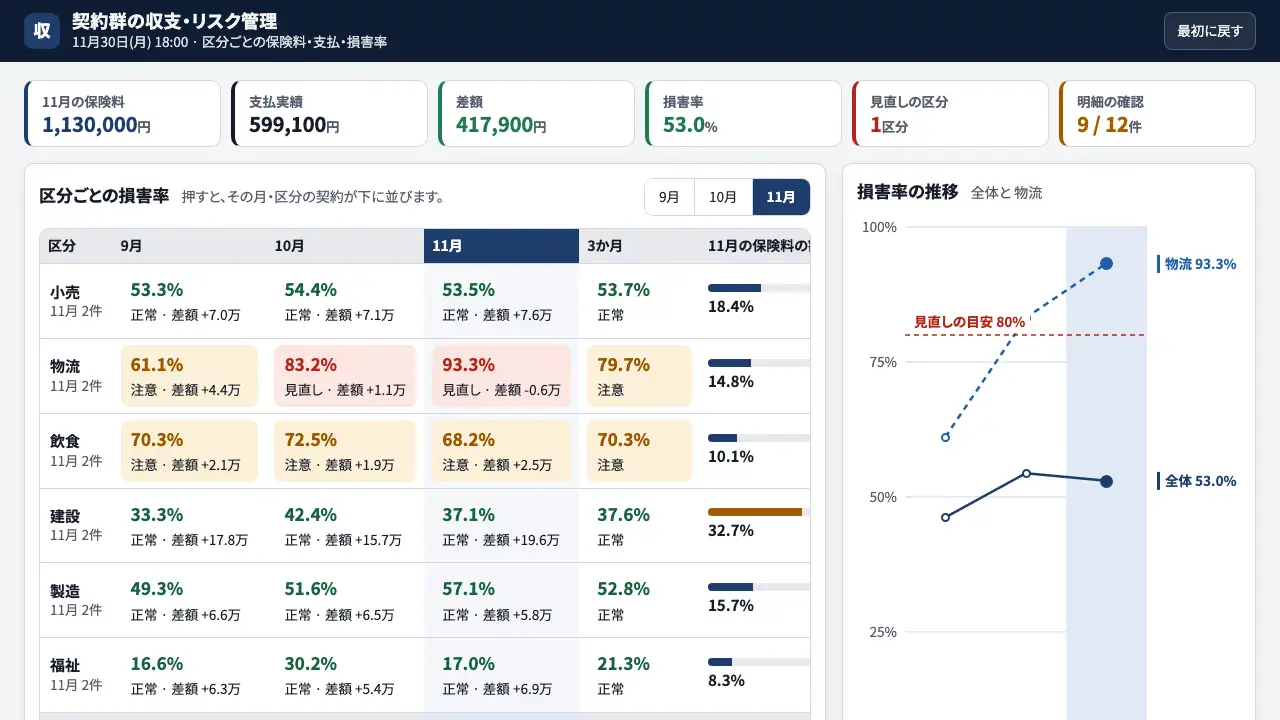Click 製造 10月 cell showing 51.6%
Viewport: 1280px width, 720px height.
point(345,600)
